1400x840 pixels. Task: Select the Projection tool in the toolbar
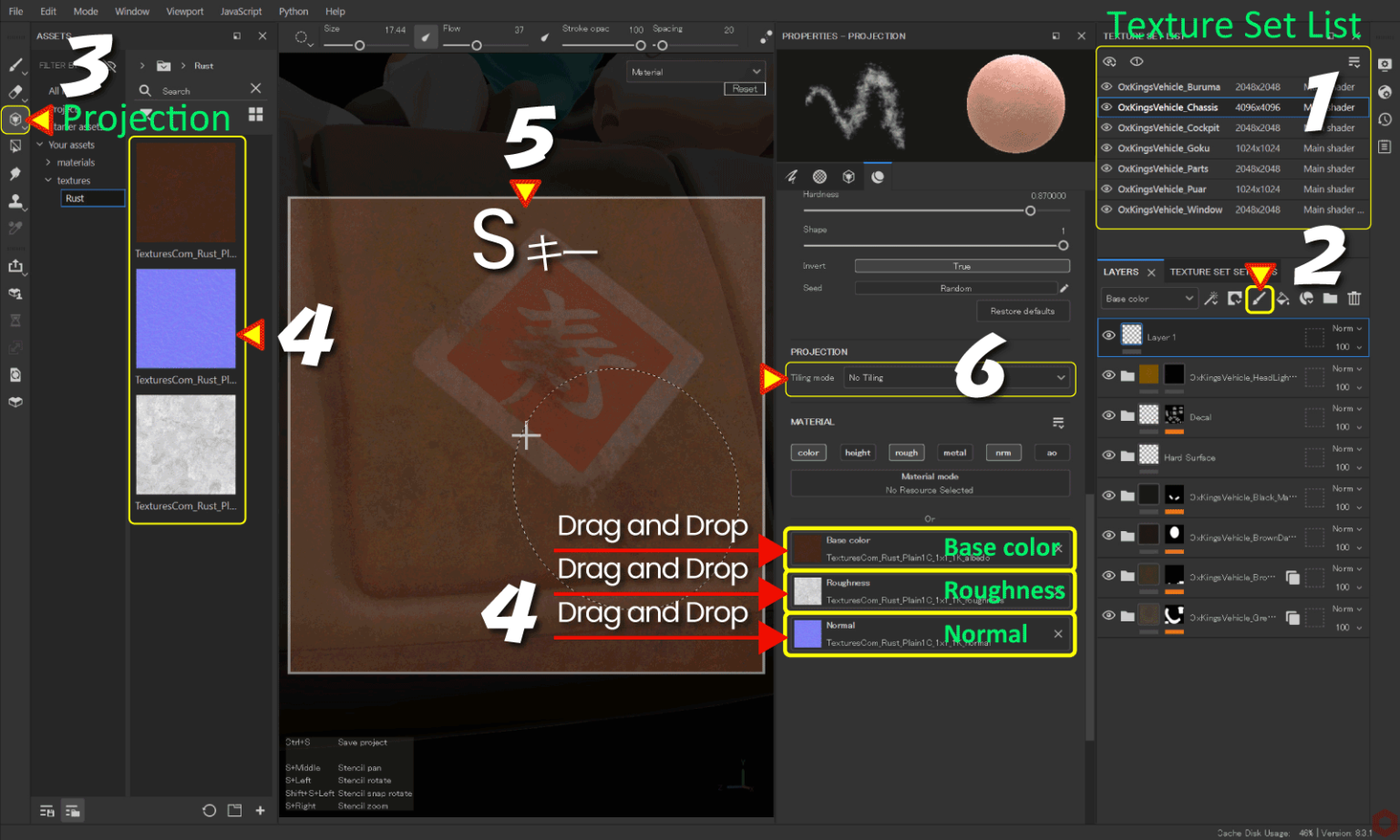pos(15,119)
